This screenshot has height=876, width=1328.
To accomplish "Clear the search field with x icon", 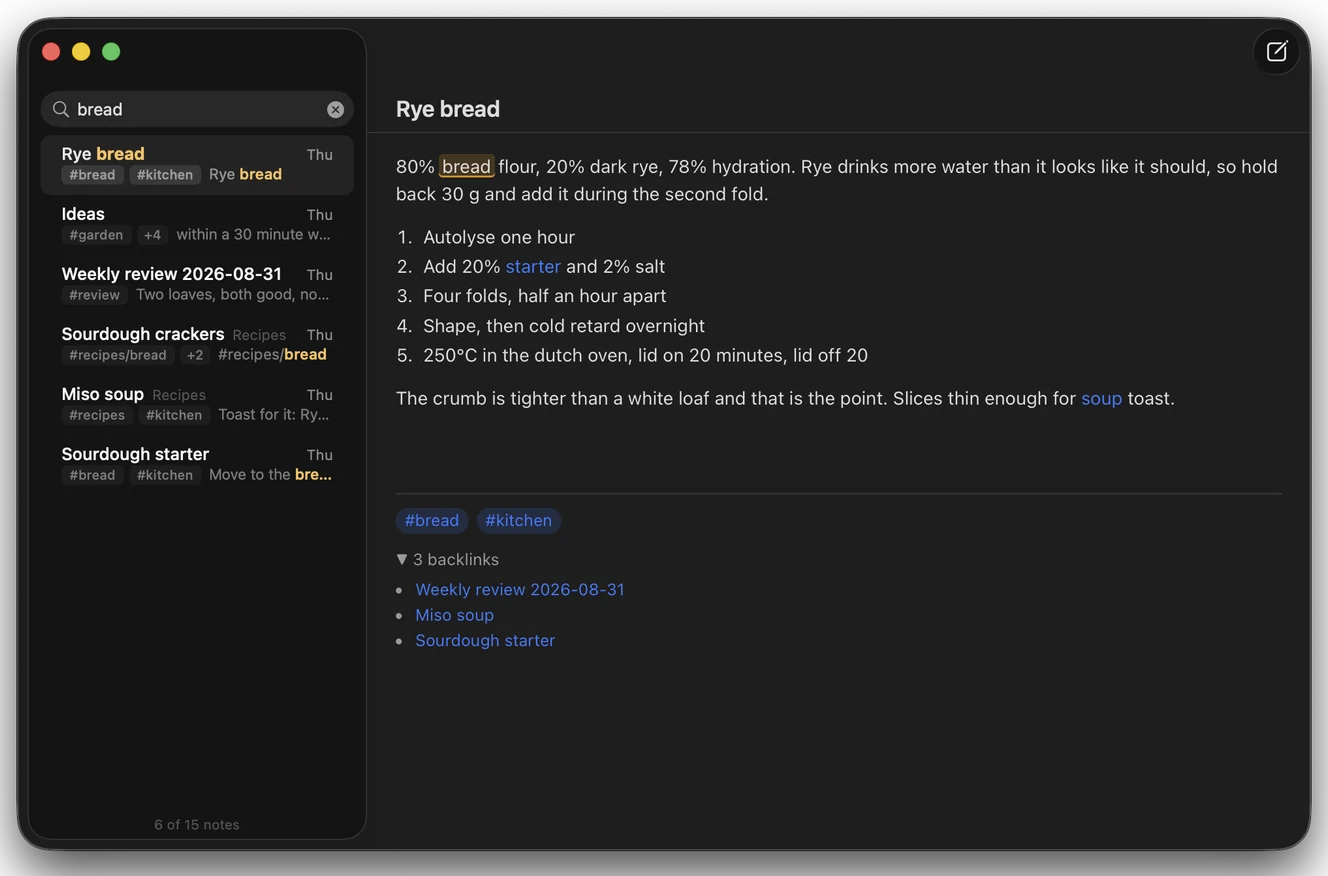I will click(x=336, y=110).
